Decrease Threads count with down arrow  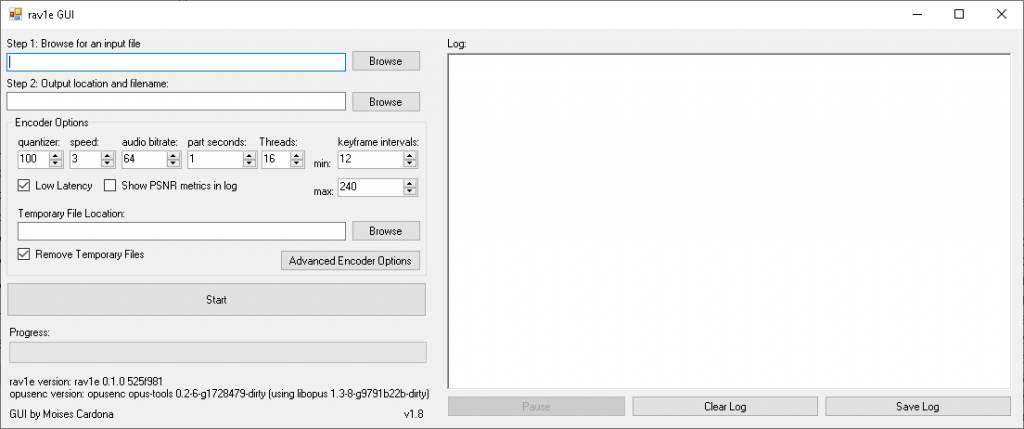point(297,163)
